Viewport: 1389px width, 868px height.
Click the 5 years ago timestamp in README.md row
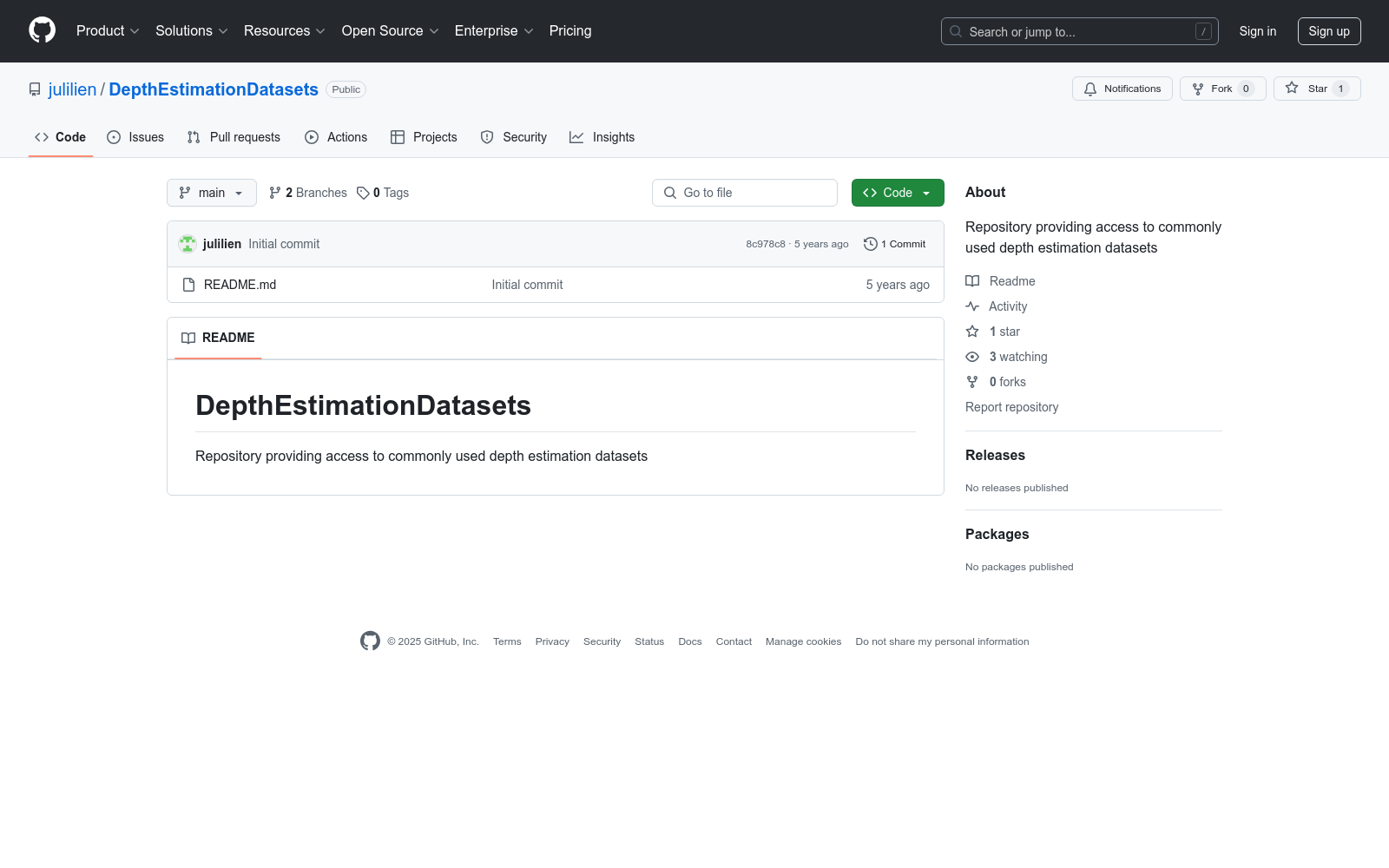[898, 285]
